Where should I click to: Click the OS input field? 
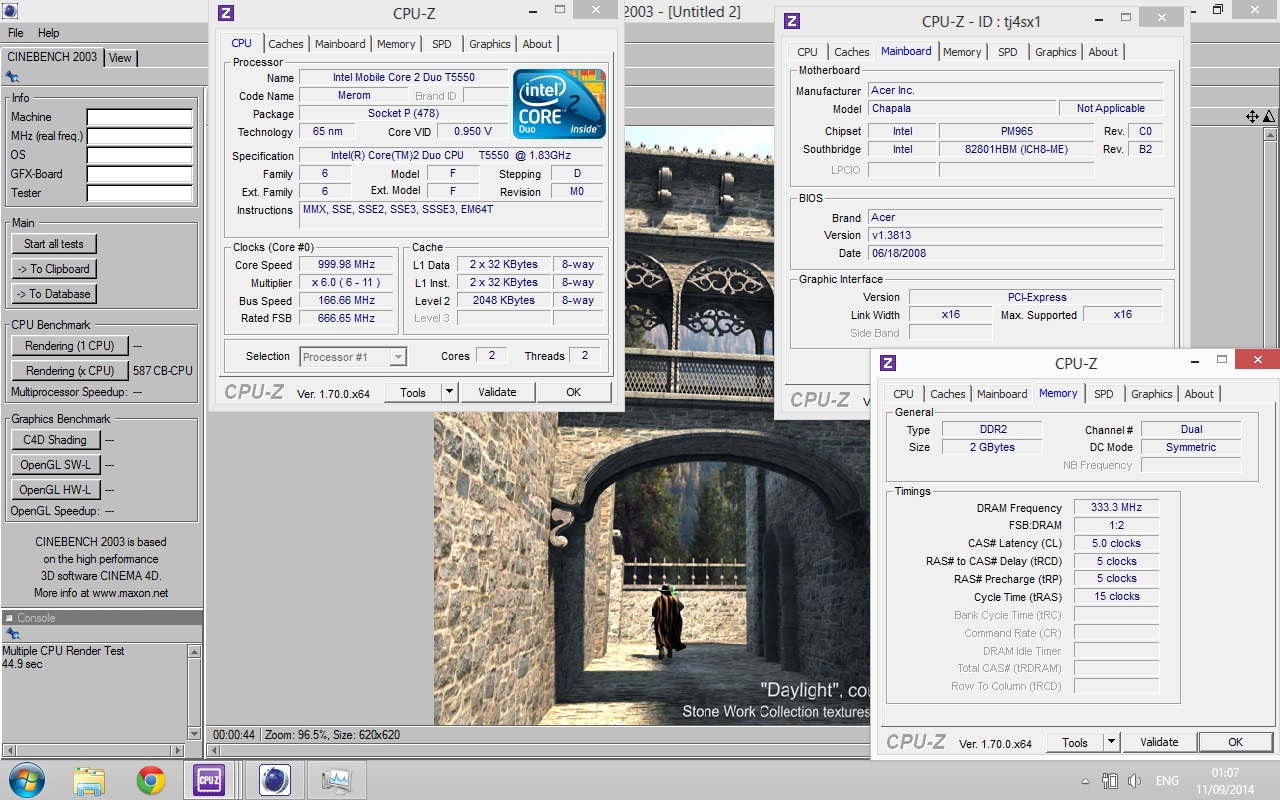pyautogui.click(x=139, y=156)
